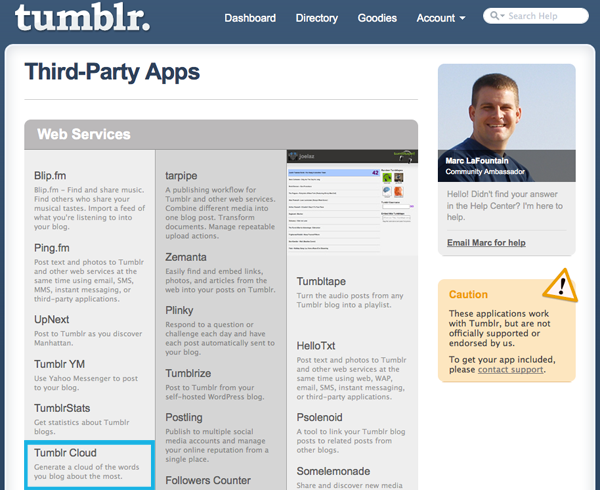
Task: Click the Web Services section header
Action: point(221,134)
